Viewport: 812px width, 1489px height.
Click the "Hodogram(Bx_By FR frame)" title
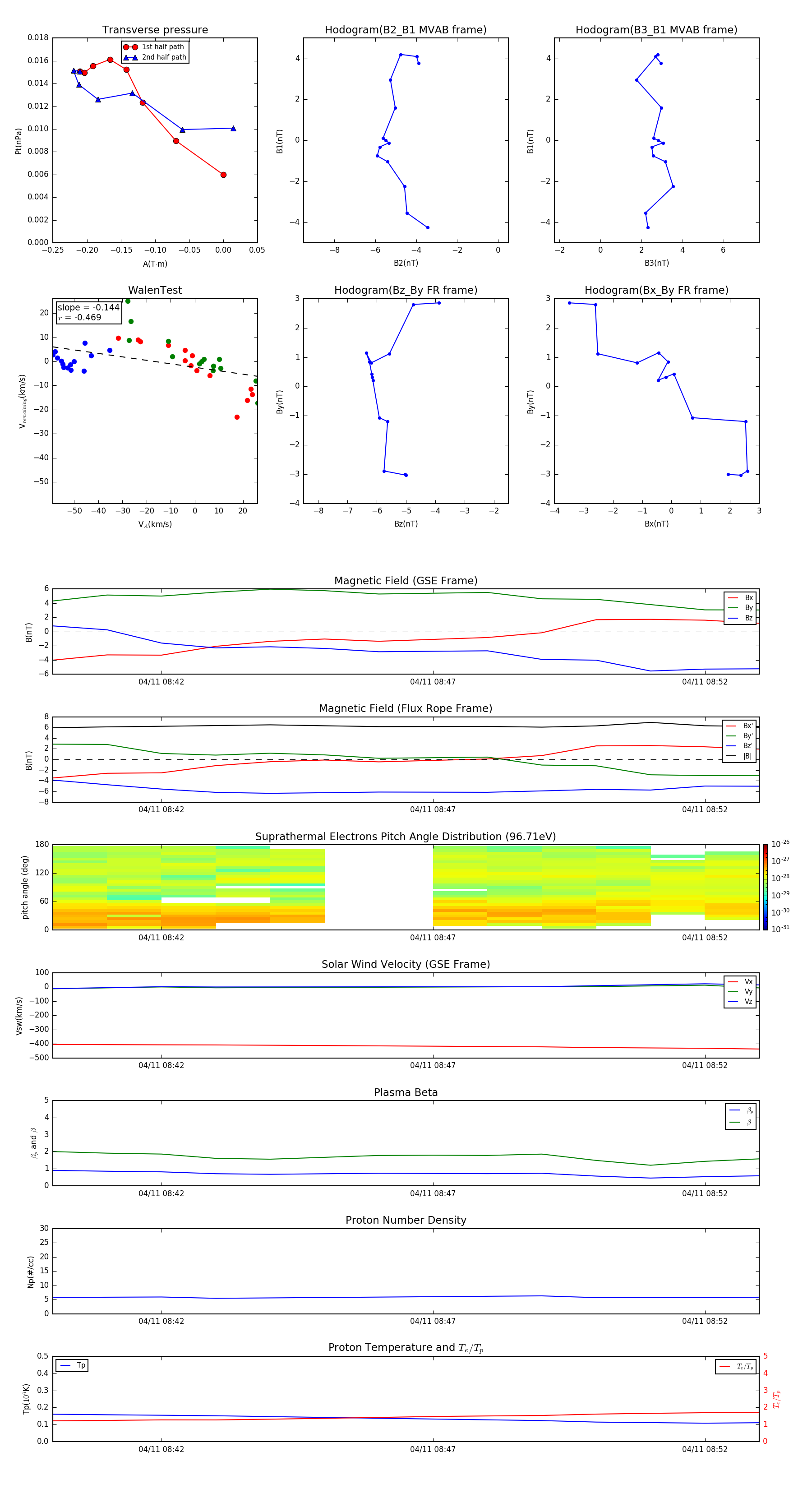[656, 290]
